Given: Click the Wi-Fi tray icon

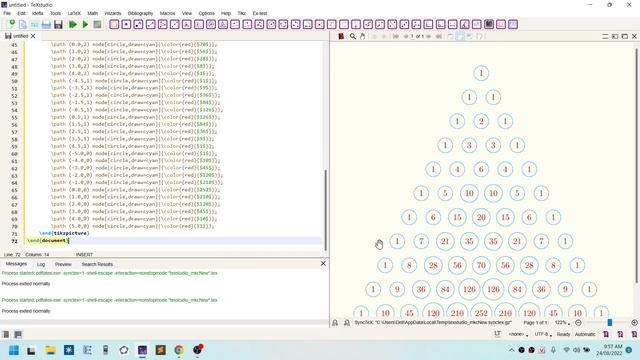Looking at the screenshot, I should pyautogui.click(x=566, y=350).
